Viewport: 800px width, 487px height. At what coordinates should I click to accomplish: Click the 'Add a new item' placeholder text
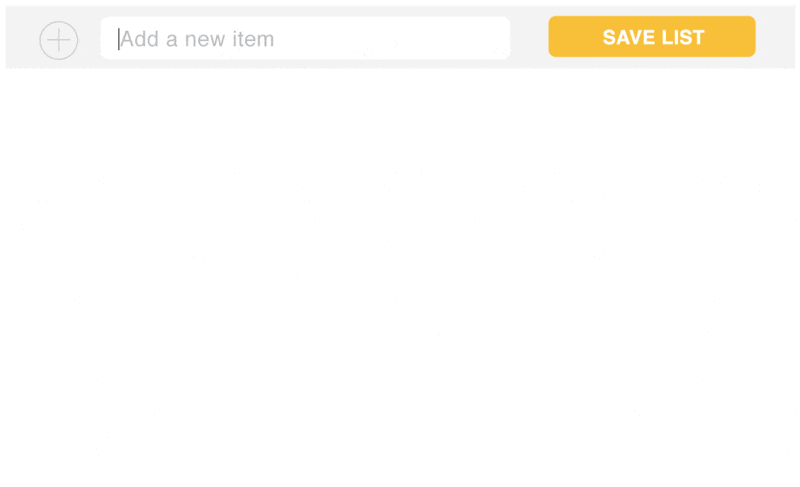click(x=197, y=39)
